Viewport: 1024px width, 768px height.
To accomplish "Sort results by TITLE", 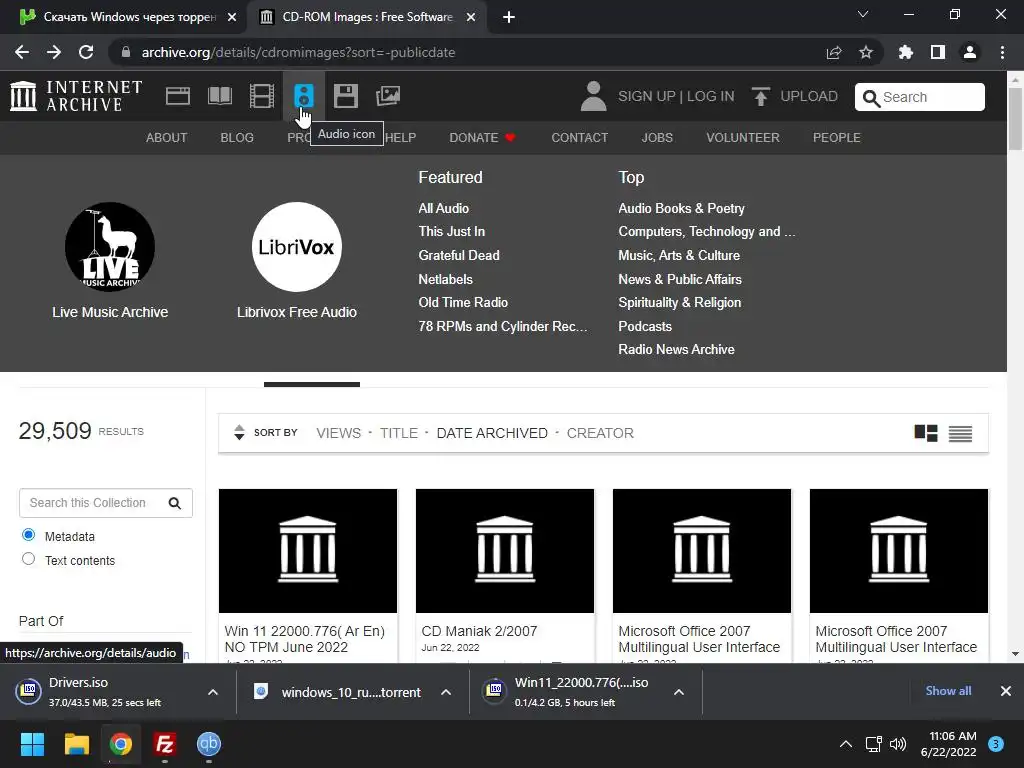I will point(398,433).
